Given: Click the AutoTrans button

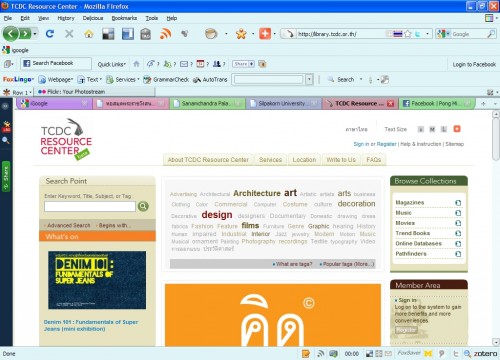Looking at the screenshot, I should (x=210, y=79).
